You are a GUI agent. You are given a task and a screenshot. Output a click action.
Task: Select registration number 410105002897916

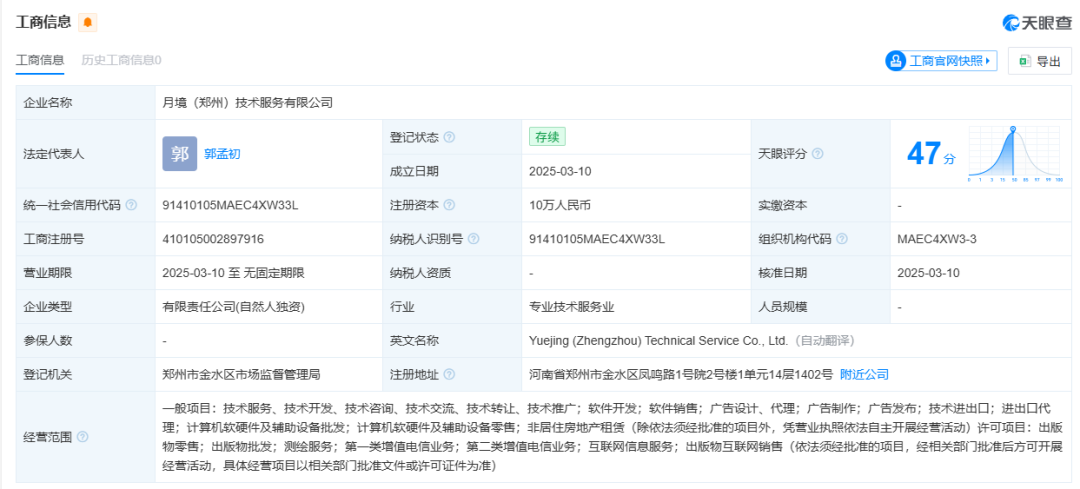(x=213, y=239)
